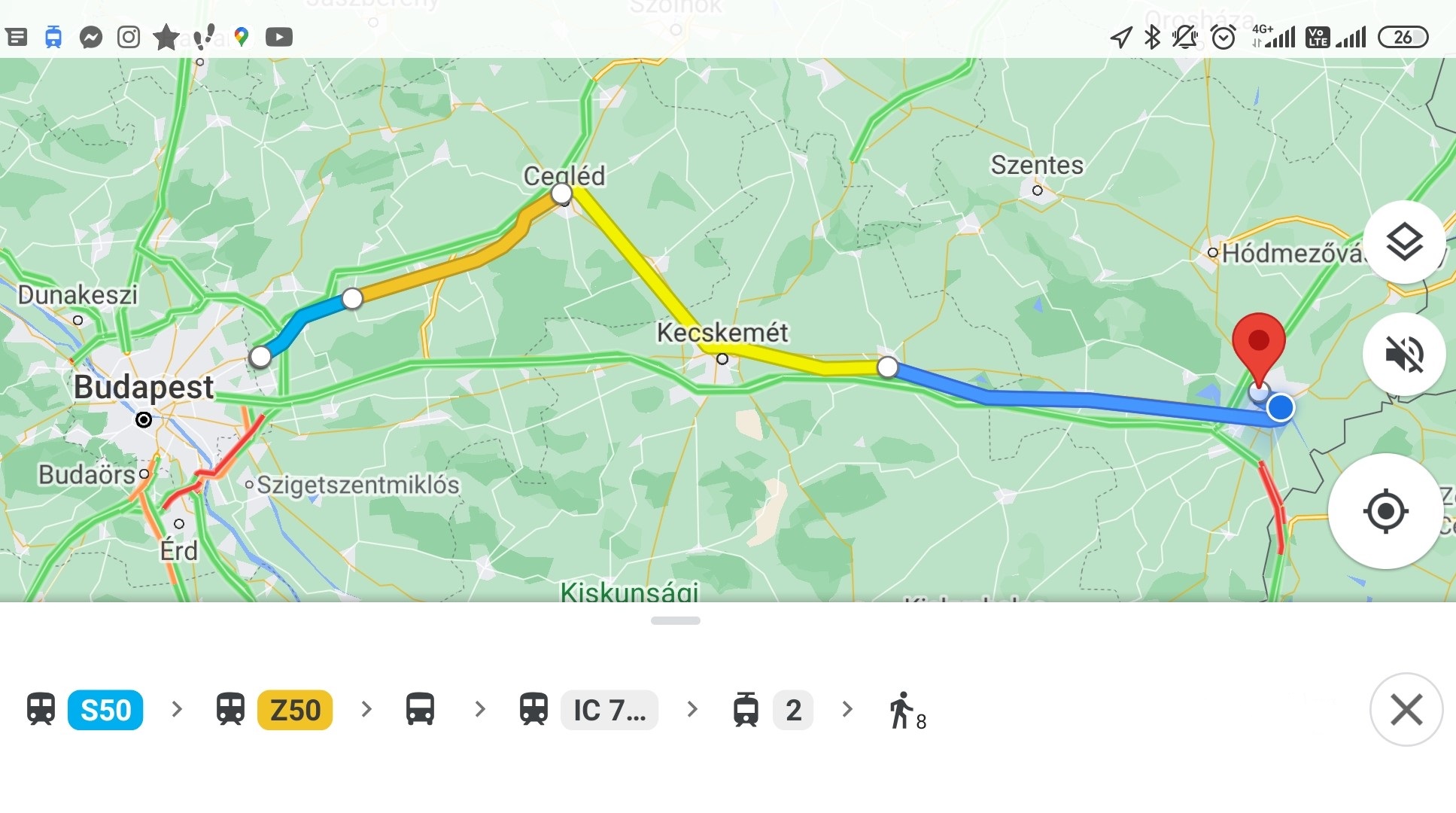Tap the my-location crosshair button

click(x=1385, y=512)
